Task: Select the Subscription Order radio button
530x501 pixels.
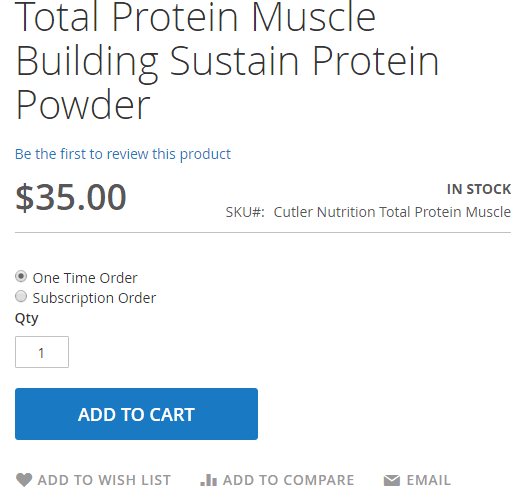Action: (21, 296)
